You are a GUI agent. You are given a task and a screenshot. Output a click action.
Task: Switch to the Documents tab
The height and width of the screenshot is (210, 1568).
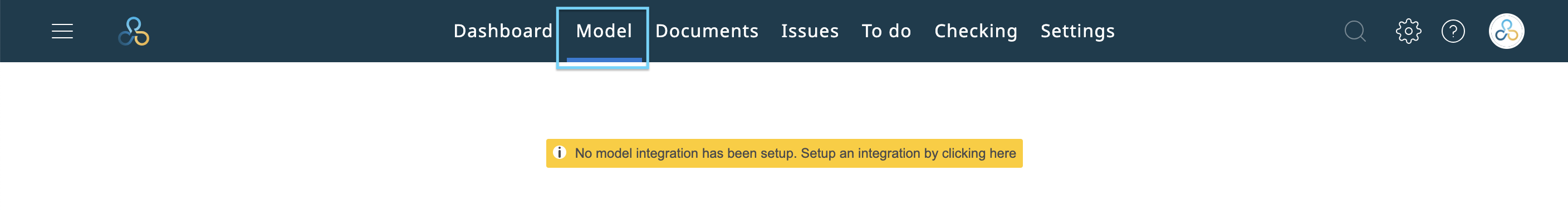[707, 31]
